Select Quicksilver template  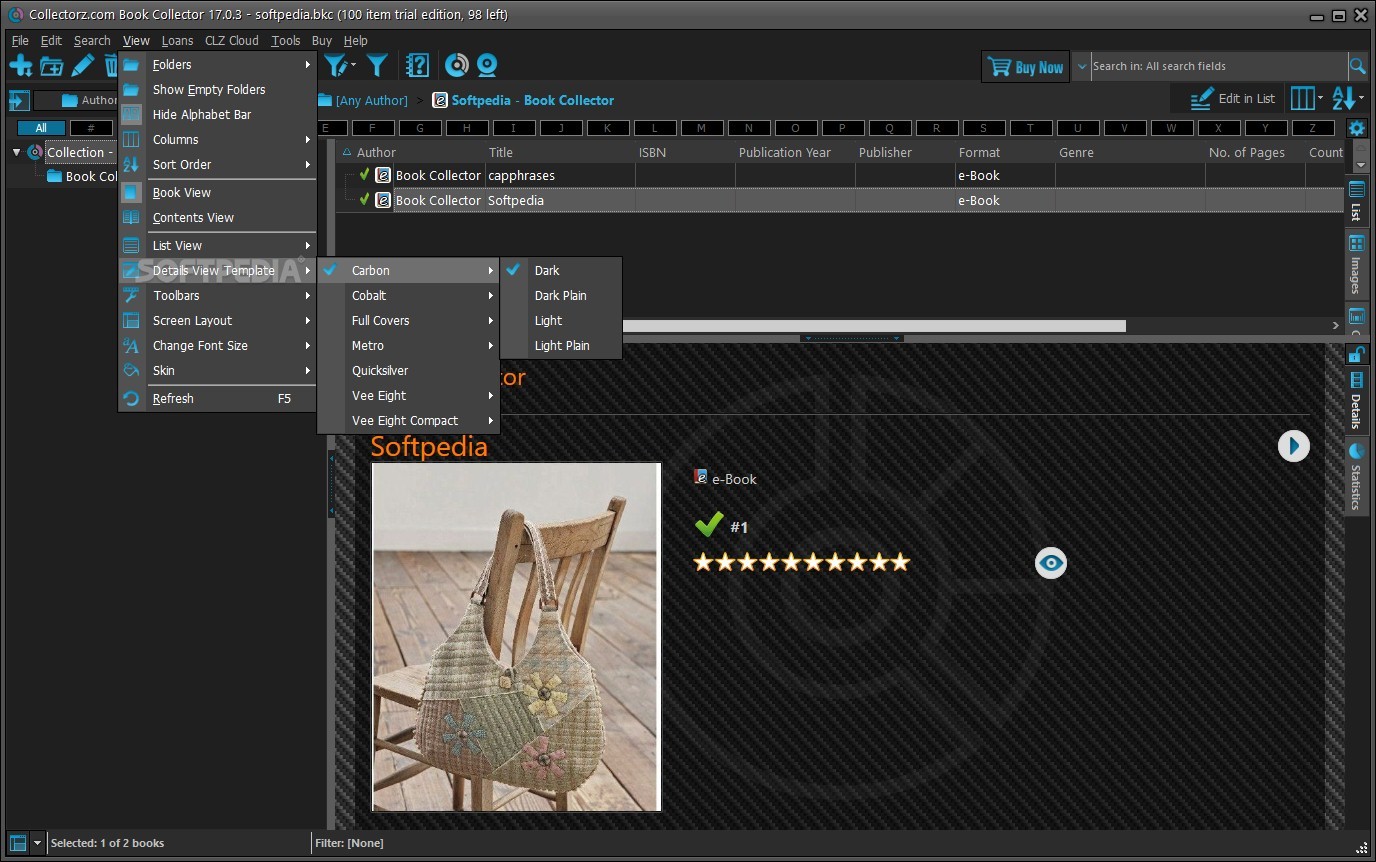408,370
